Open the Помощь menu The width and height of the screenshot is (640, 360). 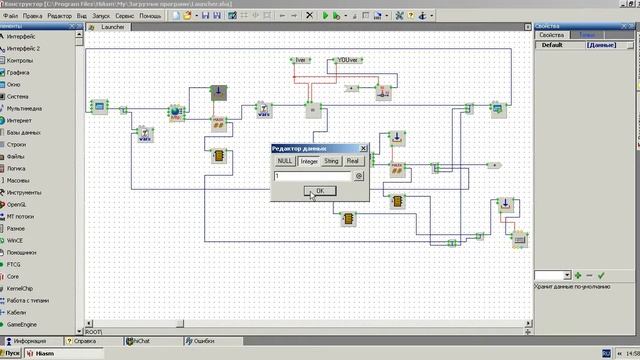150,16
